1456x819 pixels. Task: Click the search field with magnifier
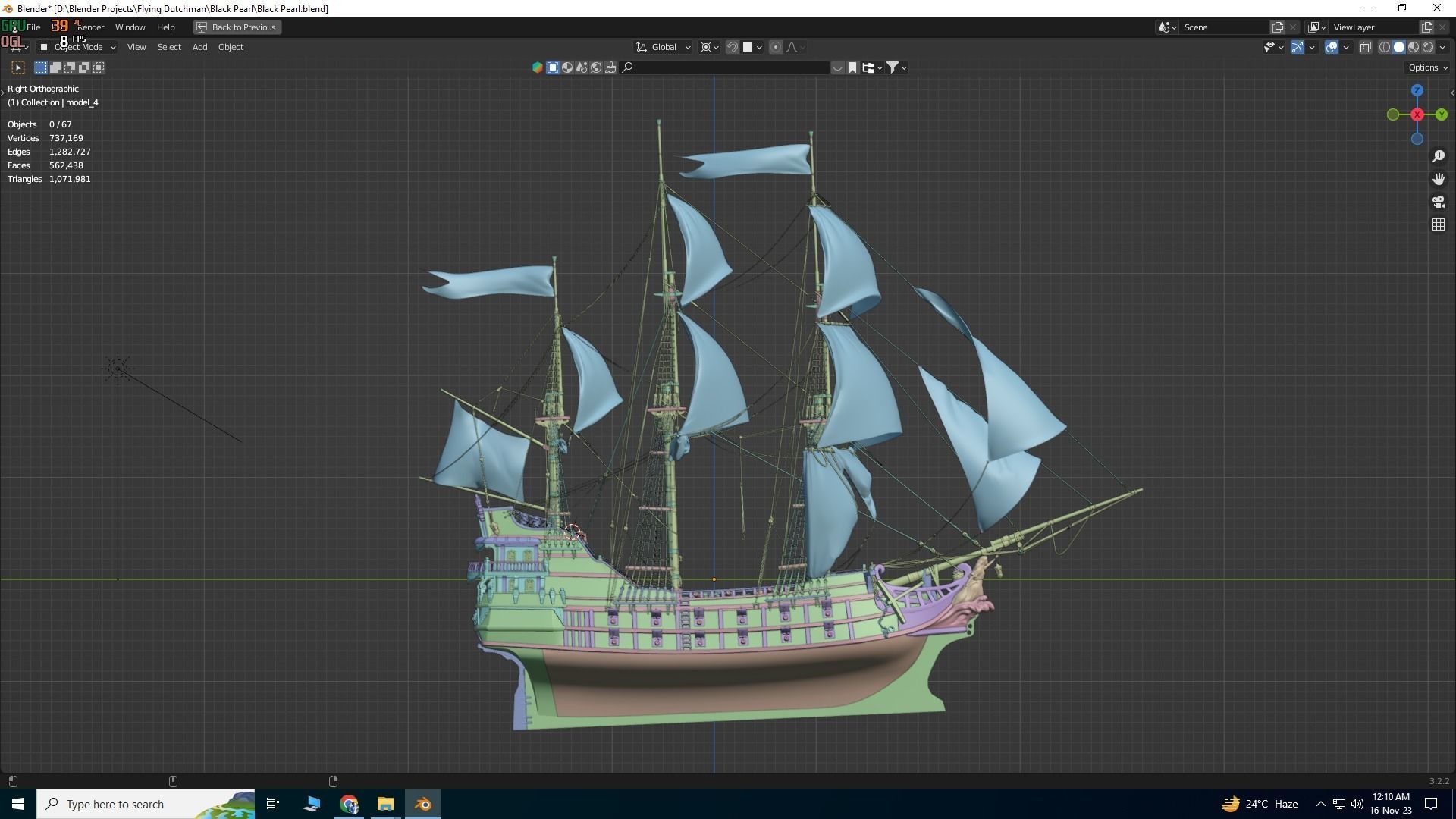coord(725,67)
